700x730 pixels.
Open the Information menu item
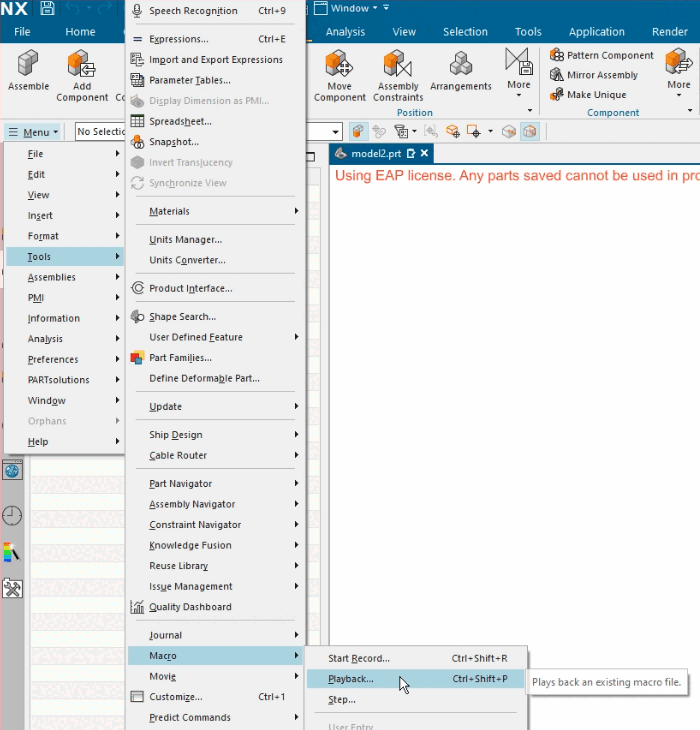point(65,318)
